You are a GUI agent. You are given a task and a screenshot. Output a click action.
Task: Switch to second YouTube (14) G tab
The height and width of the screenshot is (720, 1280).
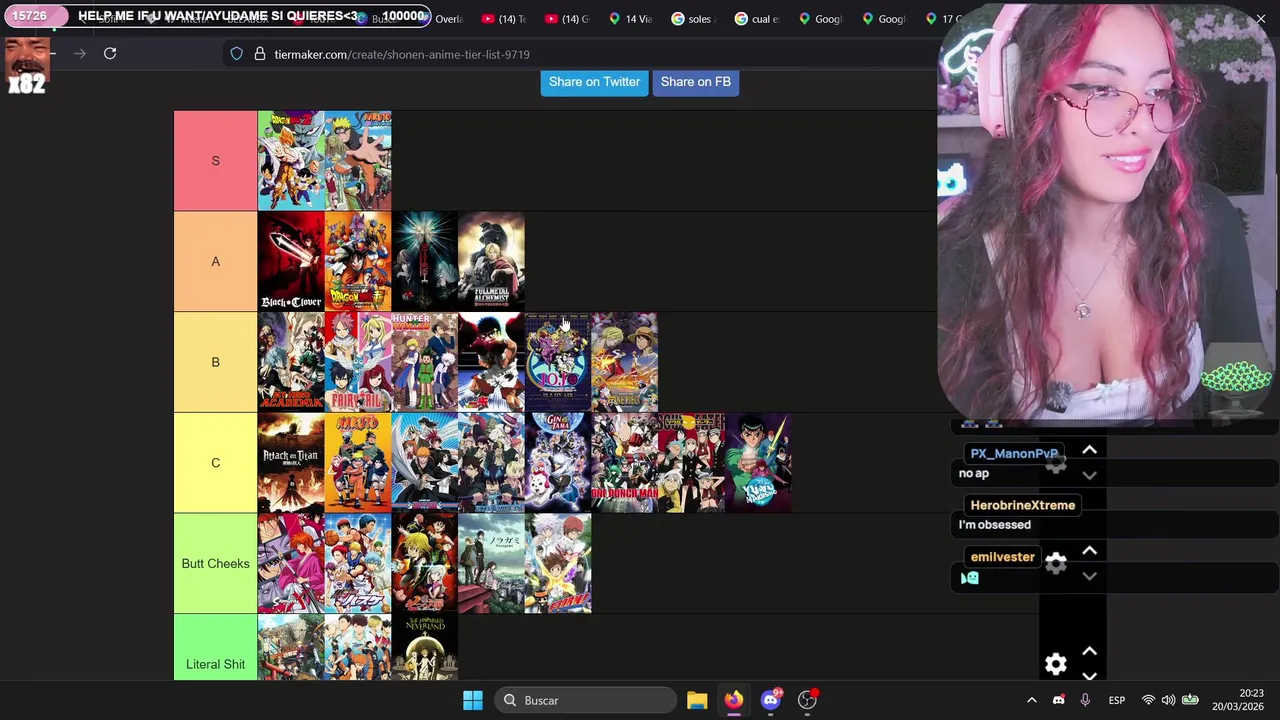tap(567, 19)
